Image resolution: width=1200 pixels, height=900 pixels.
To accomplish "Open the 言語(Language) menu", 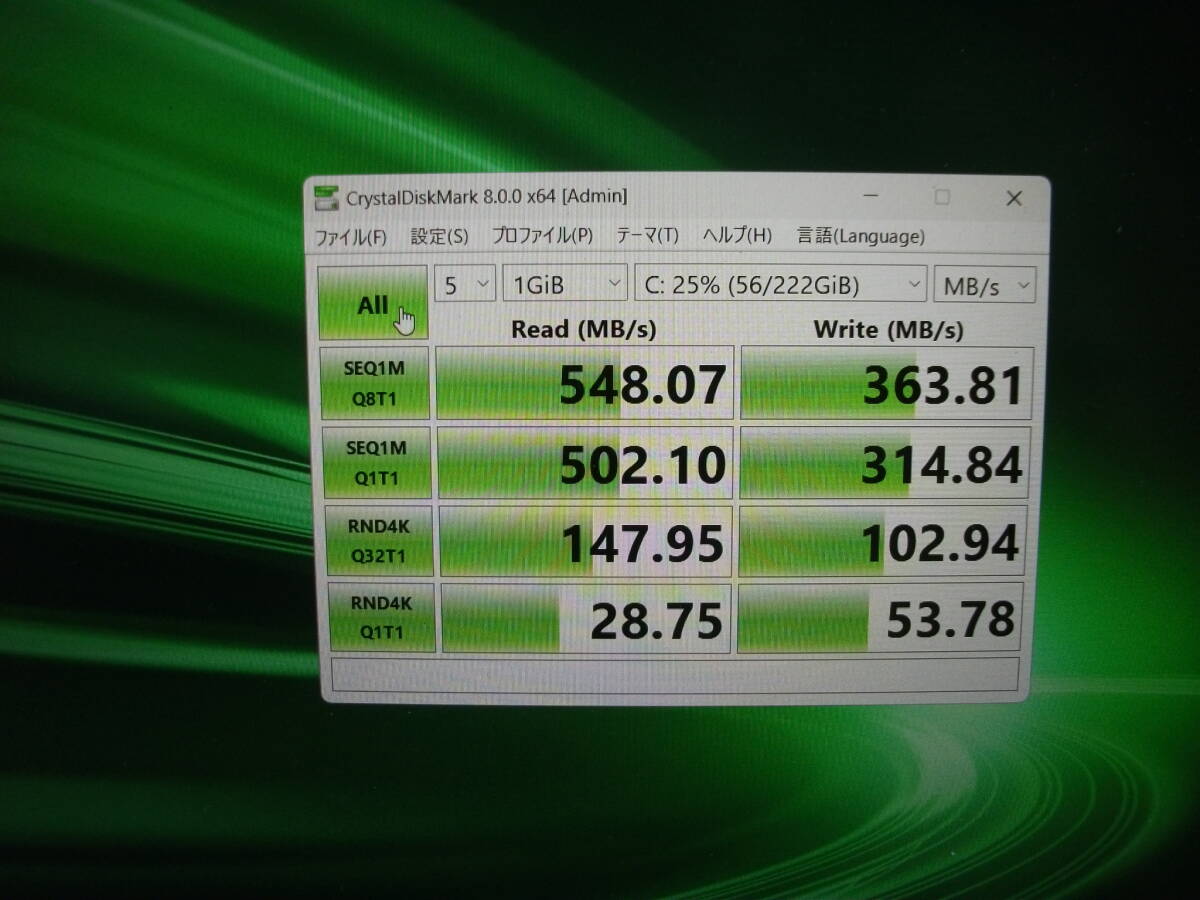I will tap(861, 237).
